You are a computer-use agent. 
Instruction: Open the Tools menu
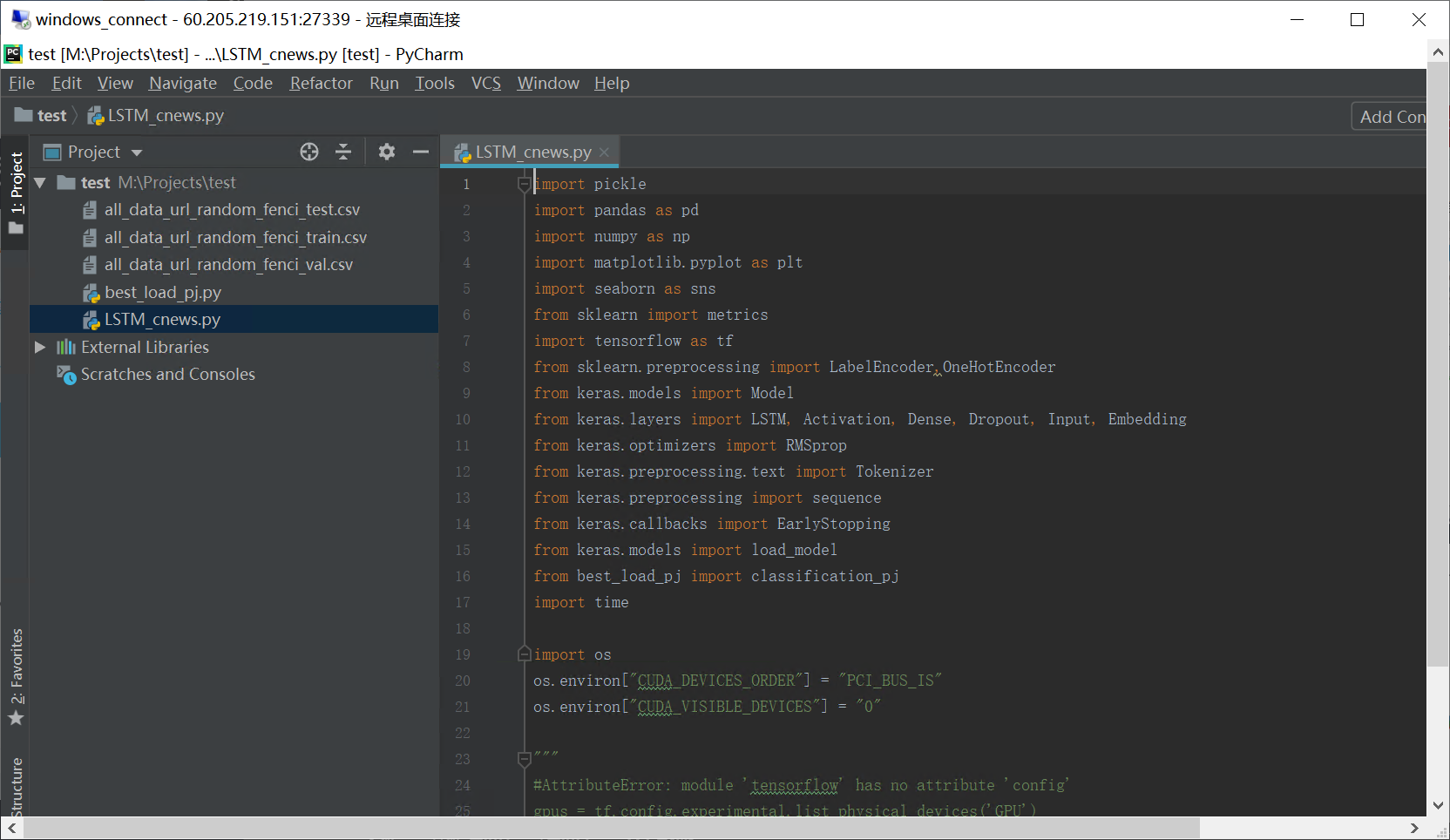[435, 83]
